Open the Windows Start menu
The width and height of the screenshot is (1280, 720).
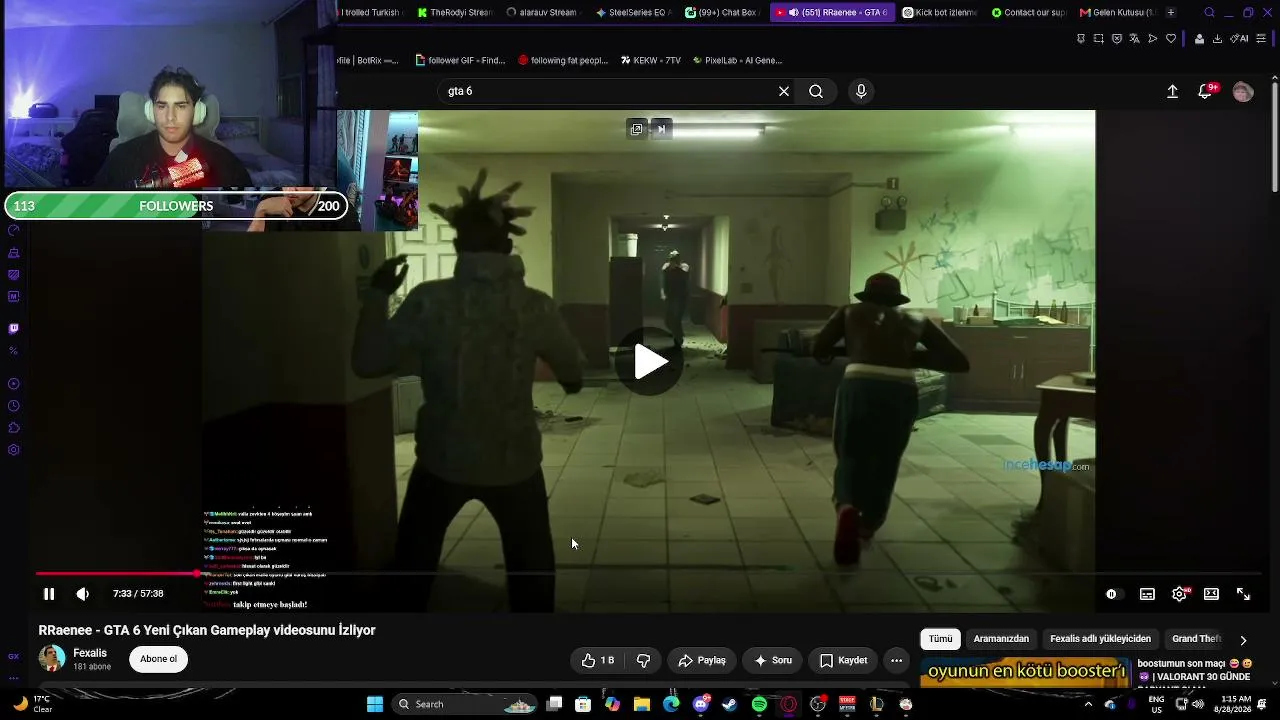coord(375,704)
